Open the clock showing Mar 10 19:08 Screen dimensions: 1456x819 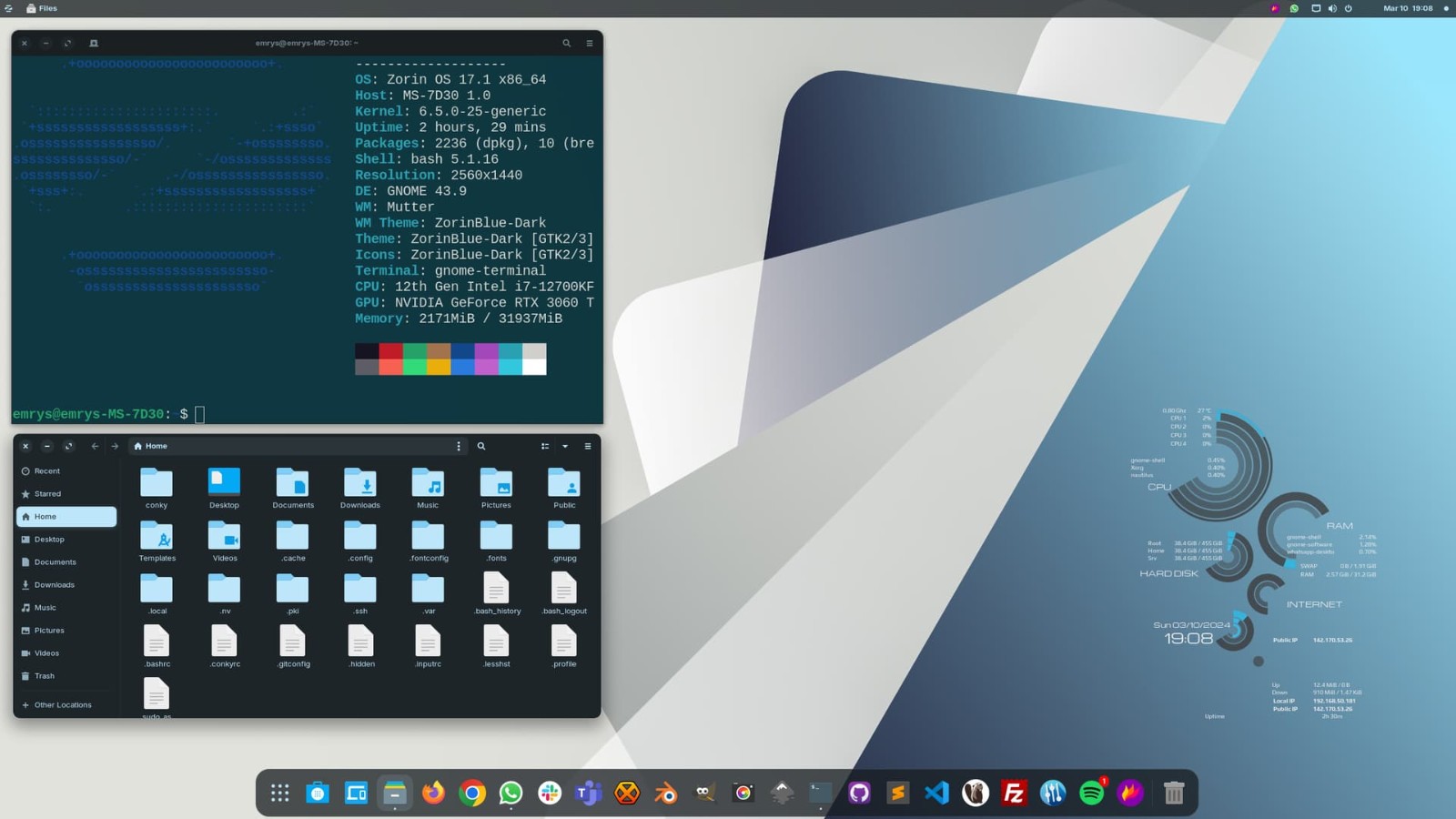pos(1408,8)
